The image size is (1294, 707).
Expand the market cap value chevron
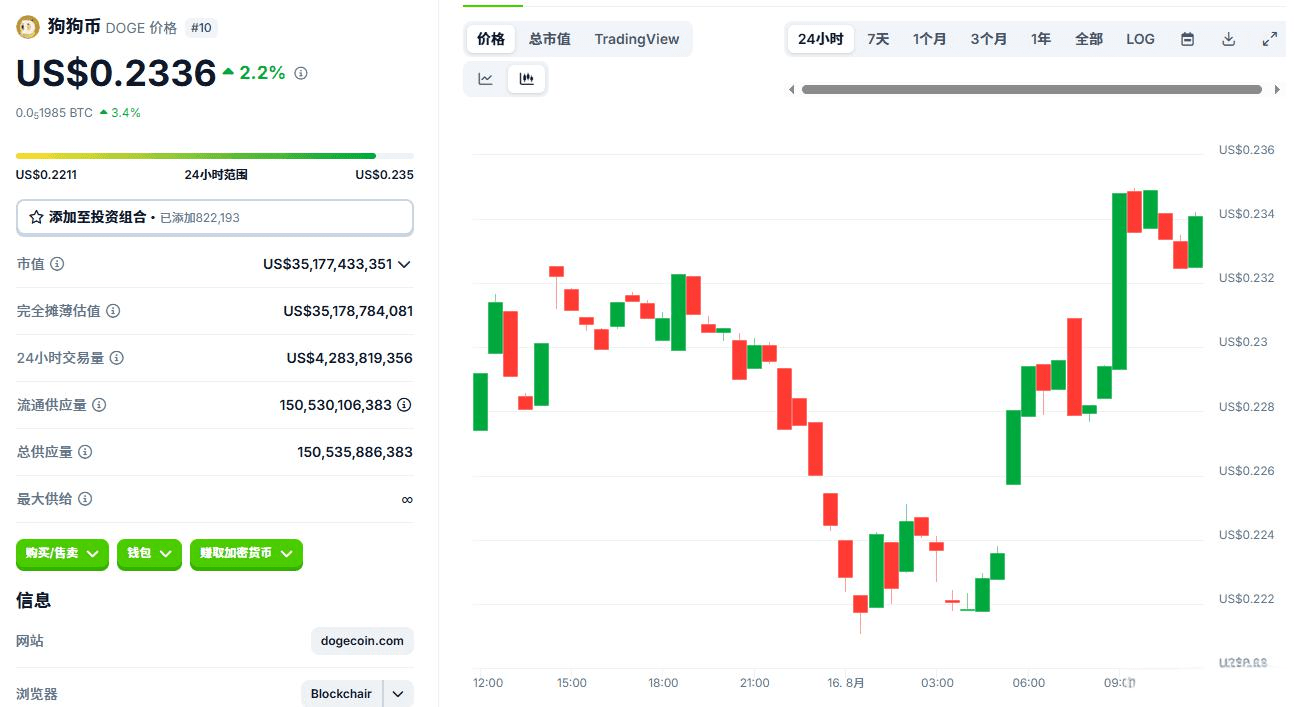tap(404, 264)
